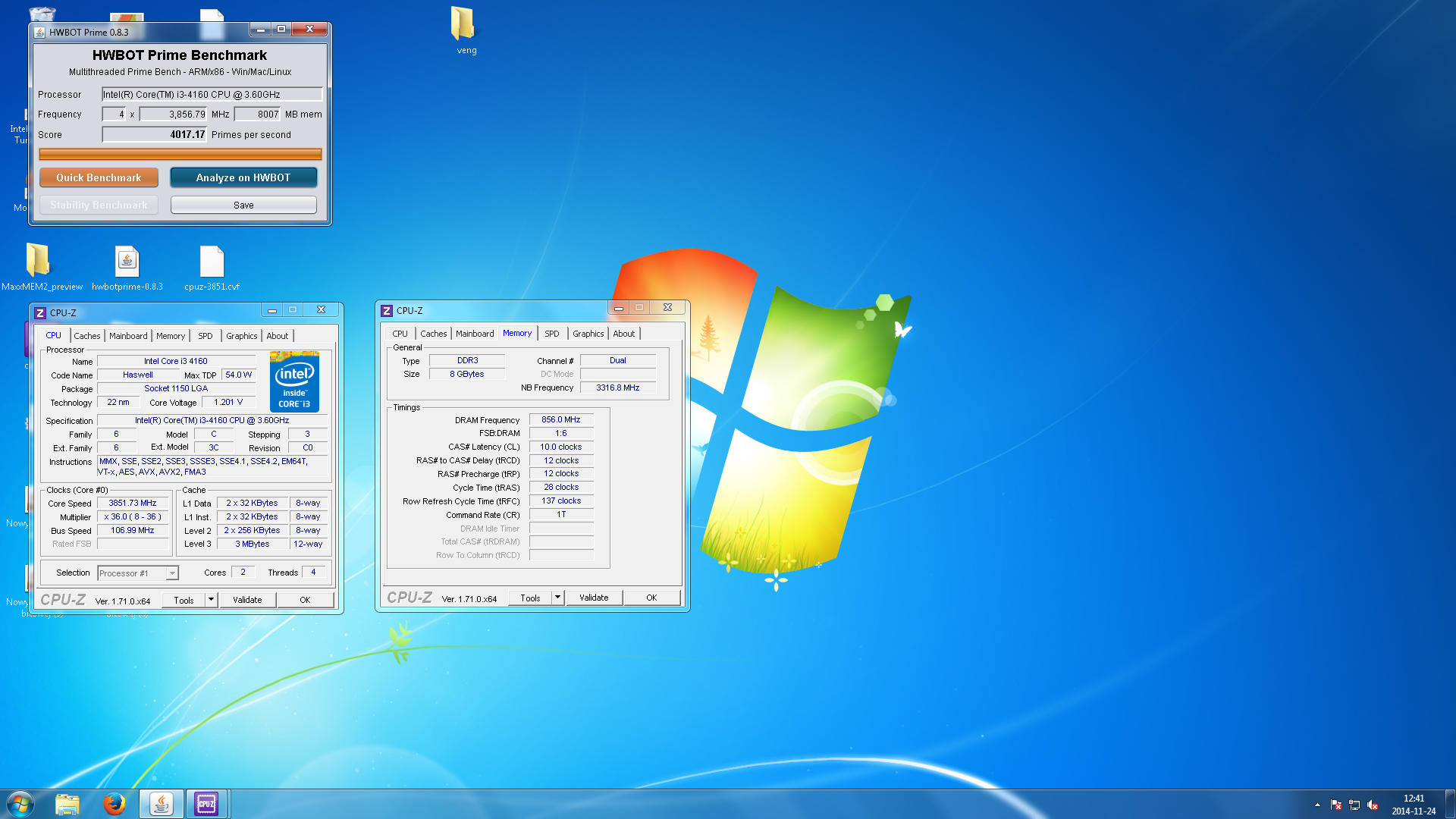Click frequency field showing 3,856.79
The height and width of the screenshot is (819, 1456).
coord(173,115)
